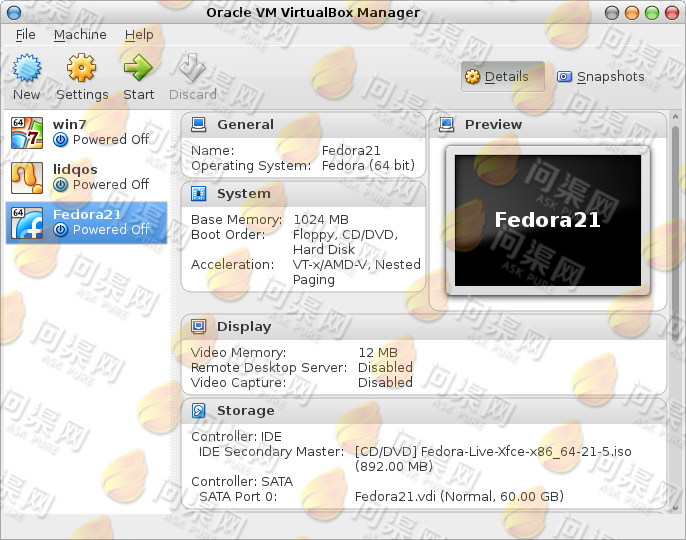Open the Help menu
The height and width of the screenshot is (540, 686).
139,35
